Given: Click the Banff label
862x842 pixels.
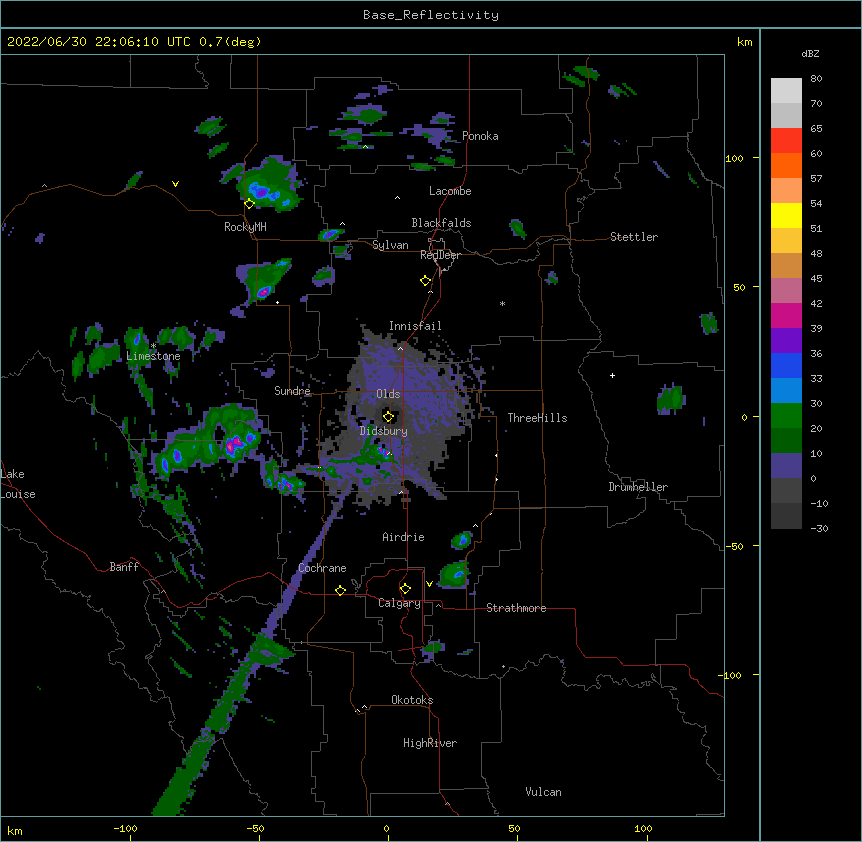Looking at the screenshot, I should pos(124,567).
